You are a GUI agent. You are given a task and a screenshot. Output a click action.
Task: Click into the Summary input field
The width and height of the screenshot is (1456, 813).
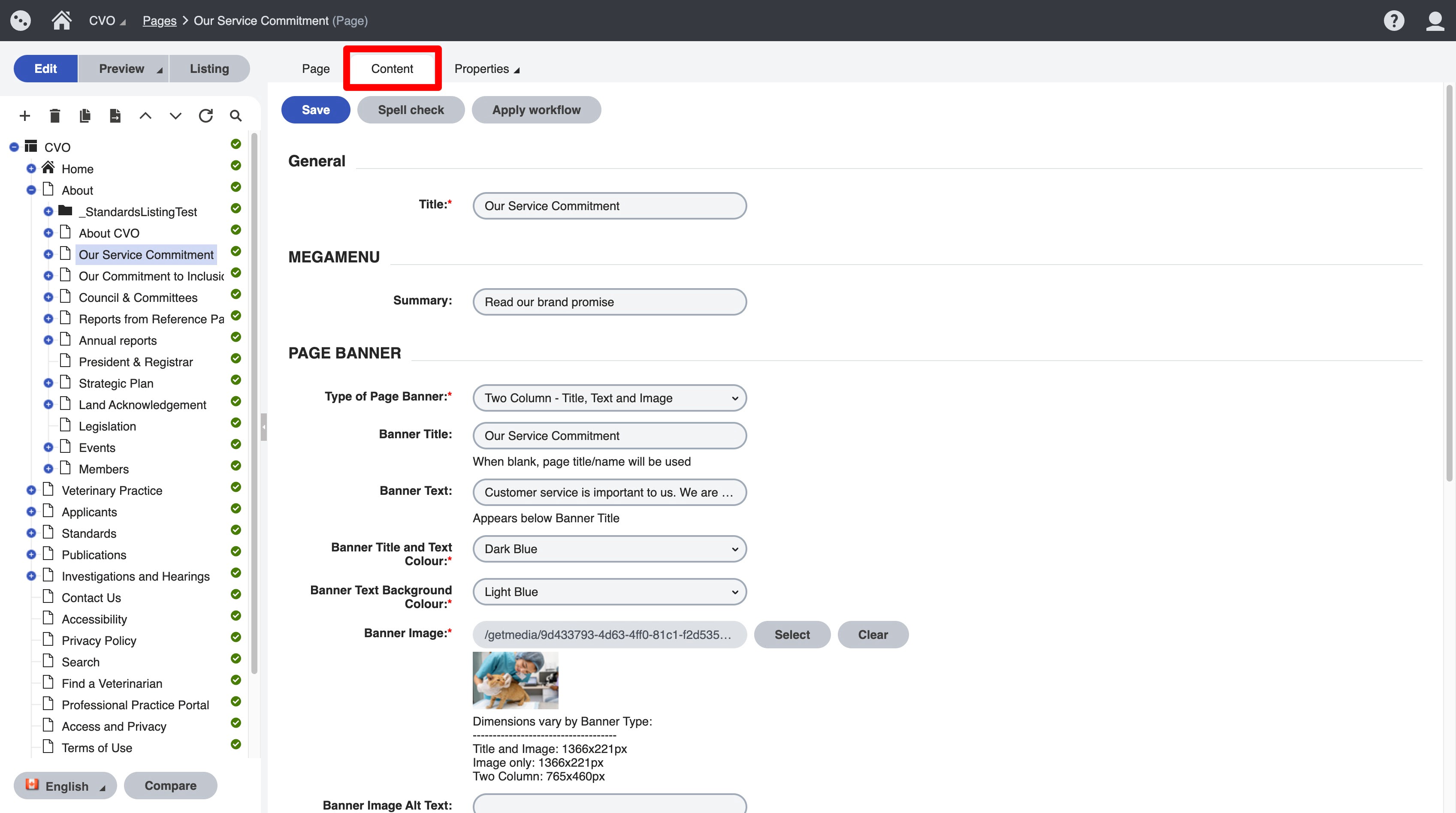tap(609, 302)
